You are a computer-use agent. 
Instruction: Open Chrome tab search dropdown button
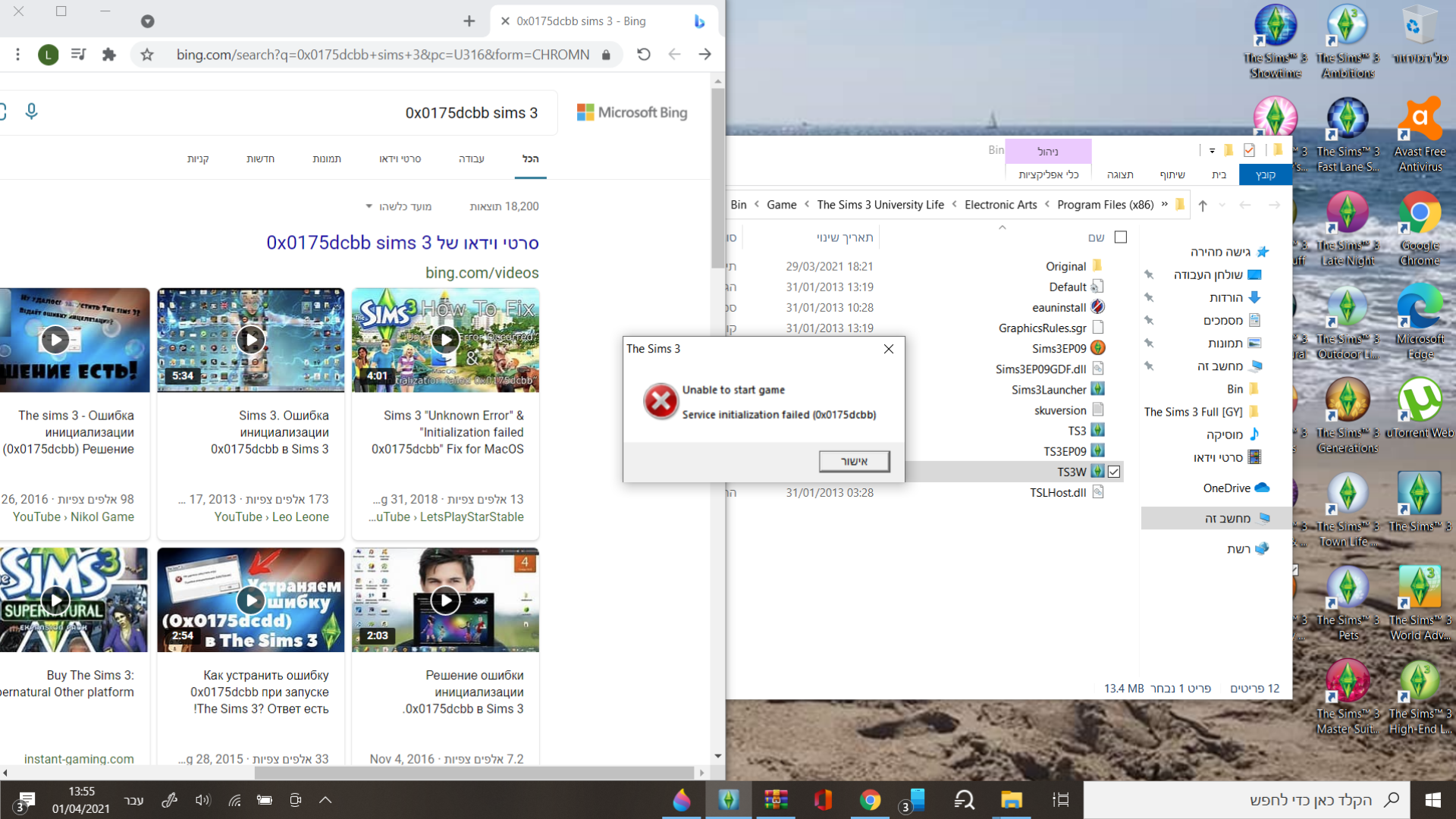point(147,21)
